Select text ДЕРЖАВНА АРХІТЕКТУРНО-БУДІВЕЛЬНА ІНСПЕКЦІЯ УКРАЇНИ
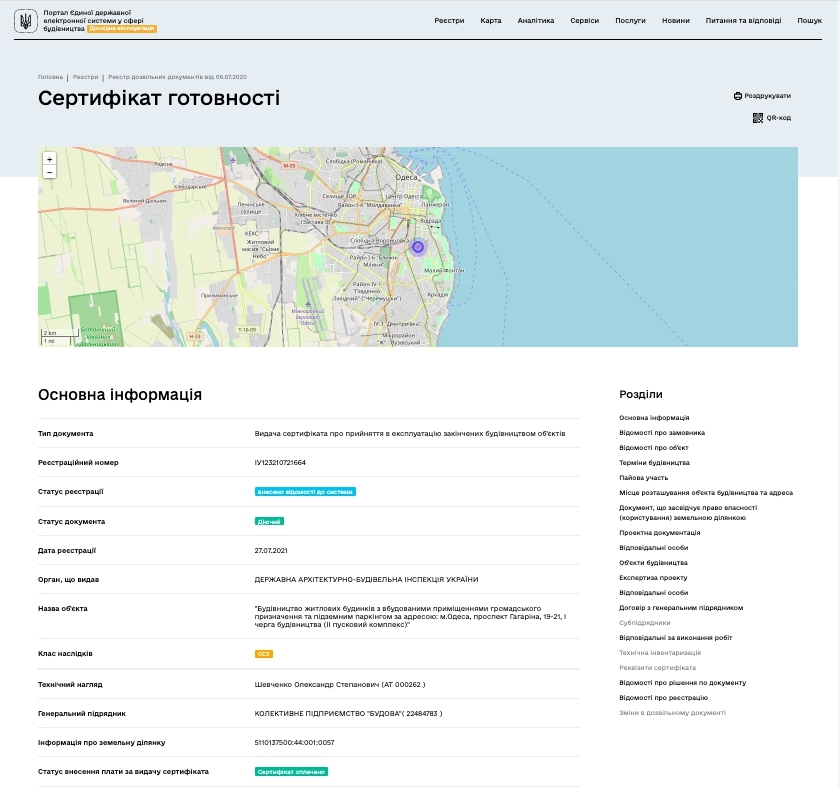Image resolution: width=840 pixels, height=788 pixels. (x=366, y=580)
